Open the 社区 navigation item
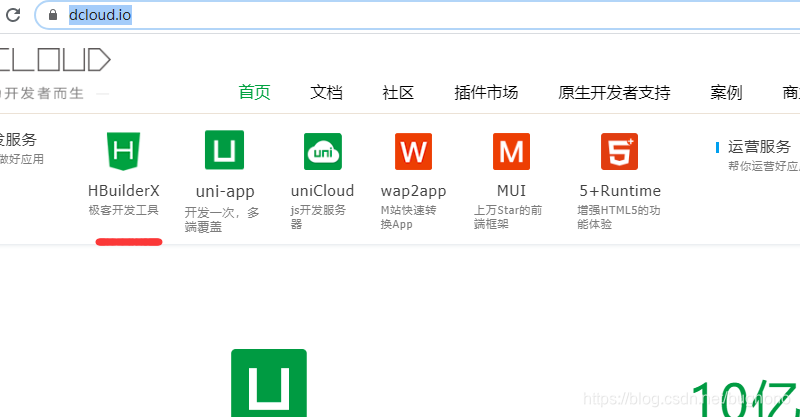The width and height of the screenshot is (800, 417). (x=398, y=92)
